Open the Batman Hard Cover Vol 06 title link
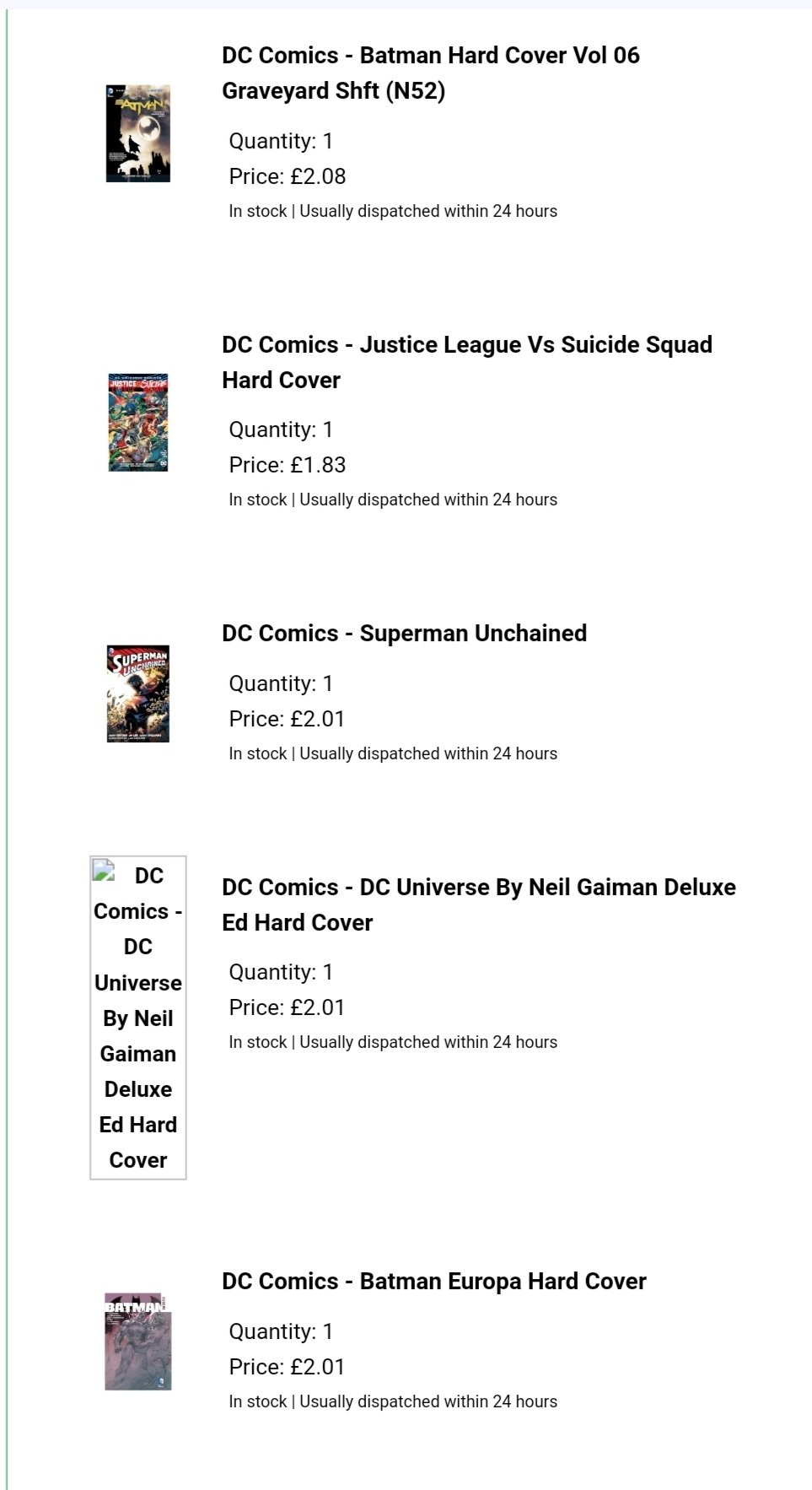 pos(431,73)
